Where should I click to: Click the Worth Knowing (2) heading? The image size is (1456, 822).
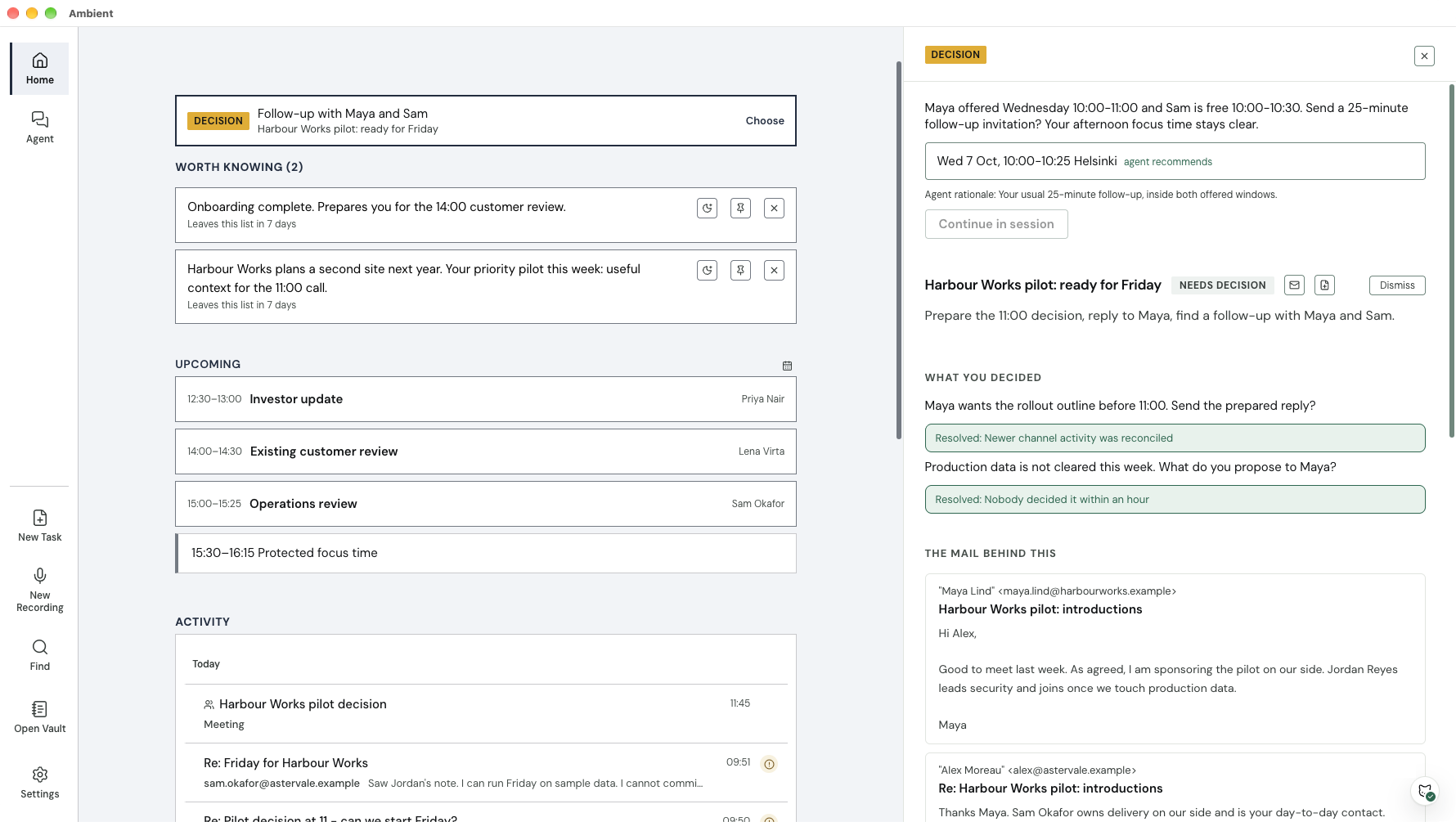click(239, 167)
